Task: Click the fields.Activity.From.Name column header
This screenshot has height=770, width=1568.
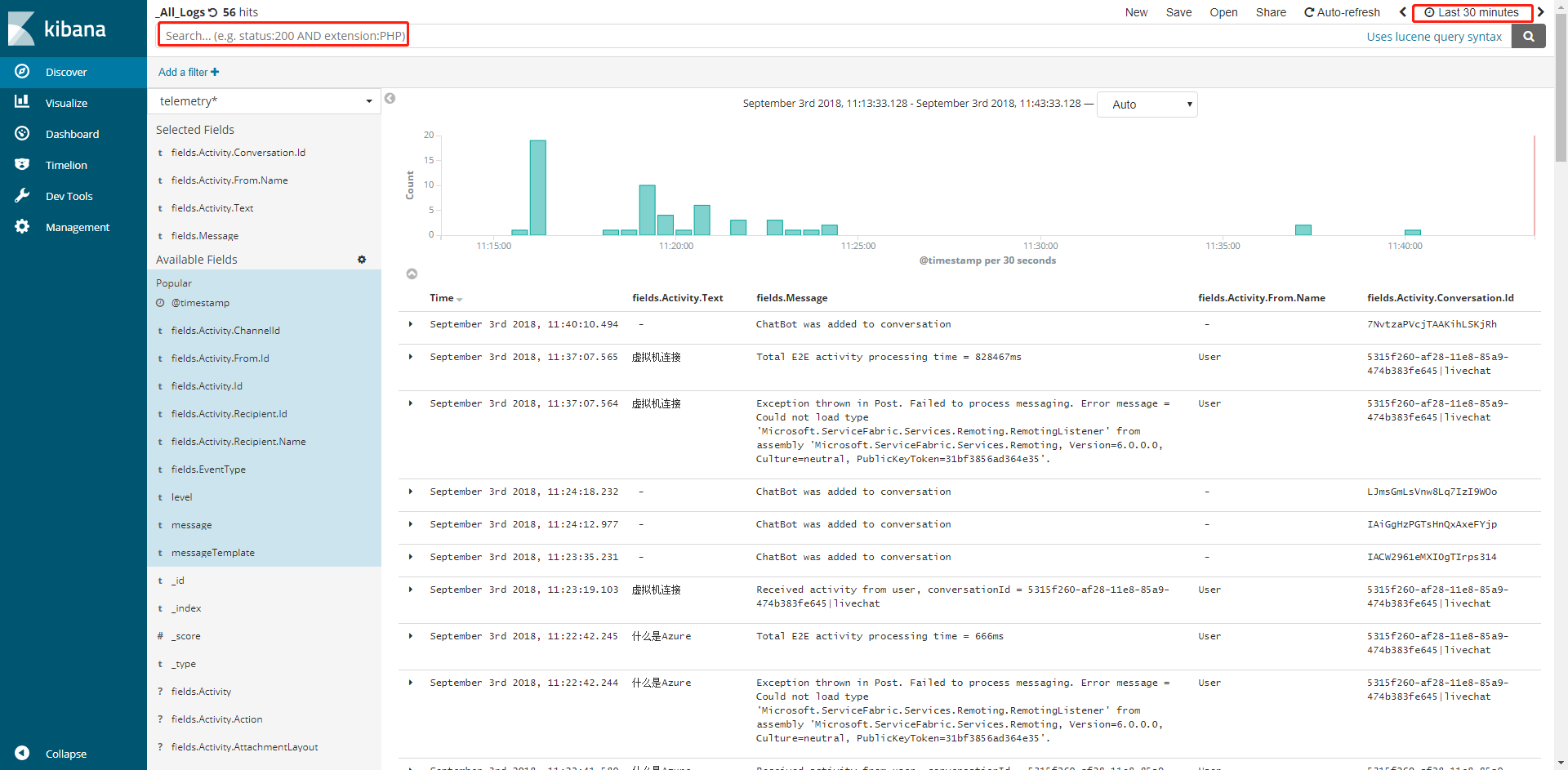Action: coord(1261,298)
